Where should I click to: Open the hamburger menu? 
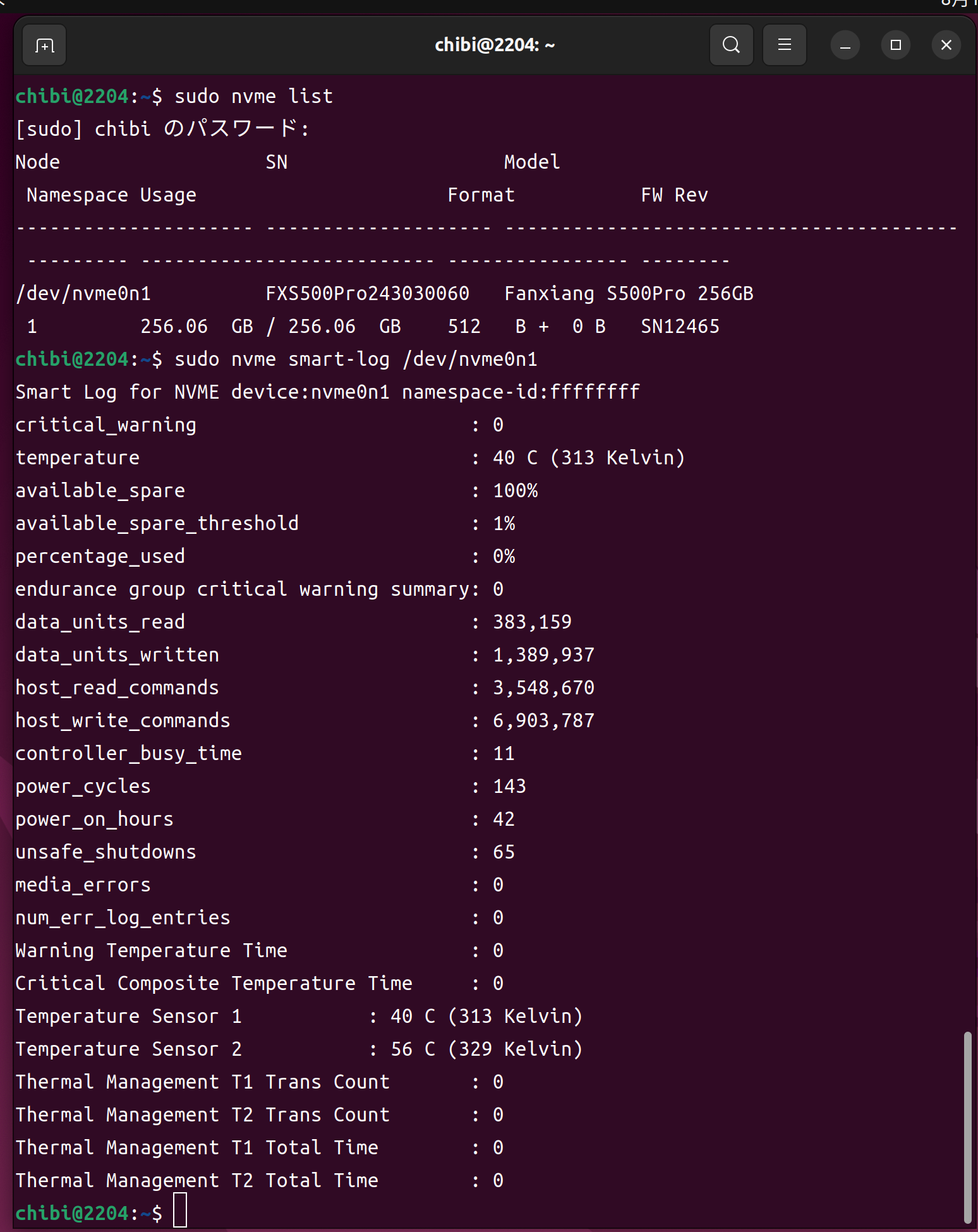tap(784, 45)
